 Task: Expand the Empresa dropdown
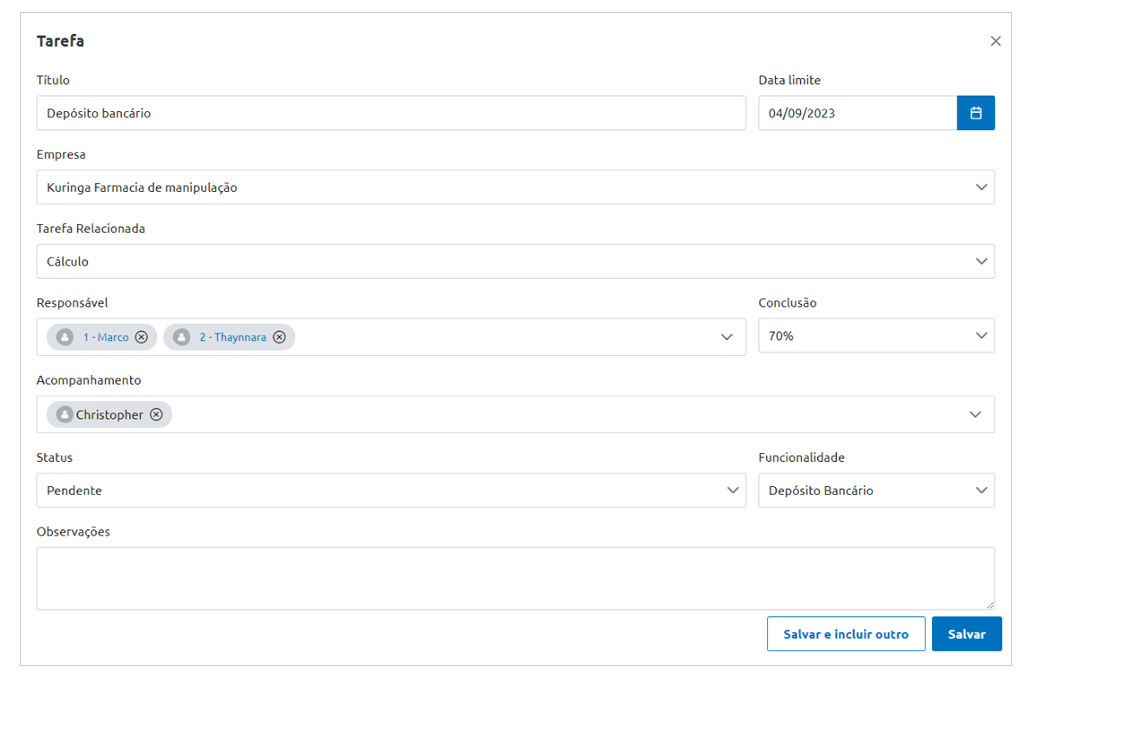981,187
